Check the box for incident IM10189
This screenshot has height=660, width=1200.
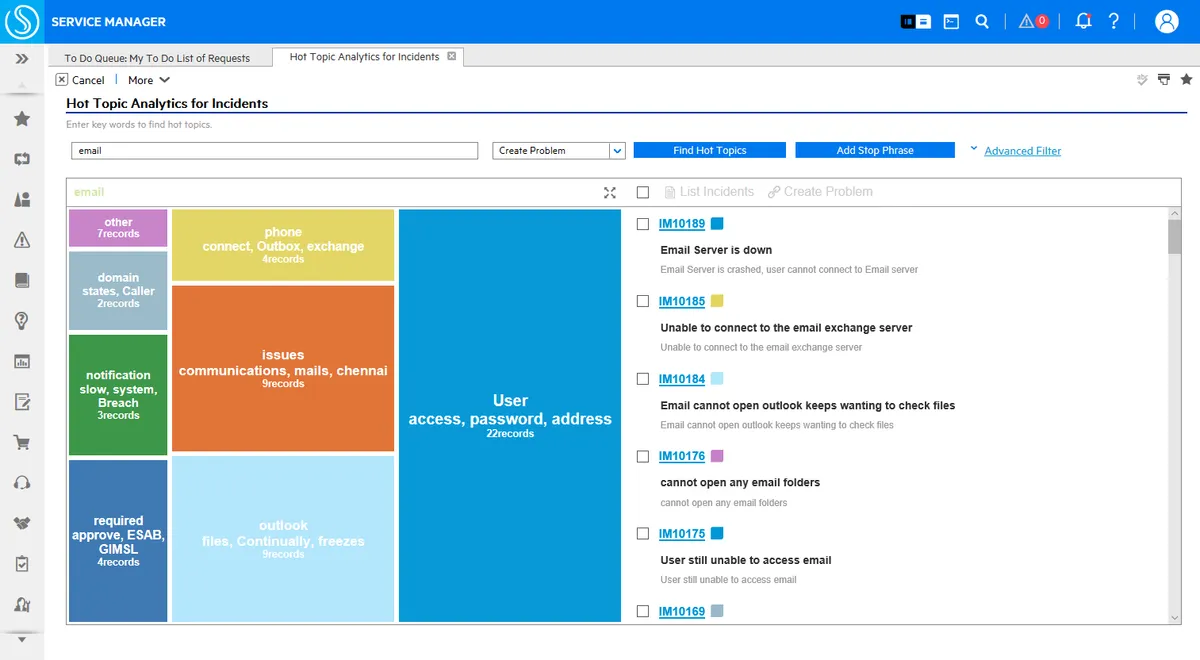pos(643,224)
